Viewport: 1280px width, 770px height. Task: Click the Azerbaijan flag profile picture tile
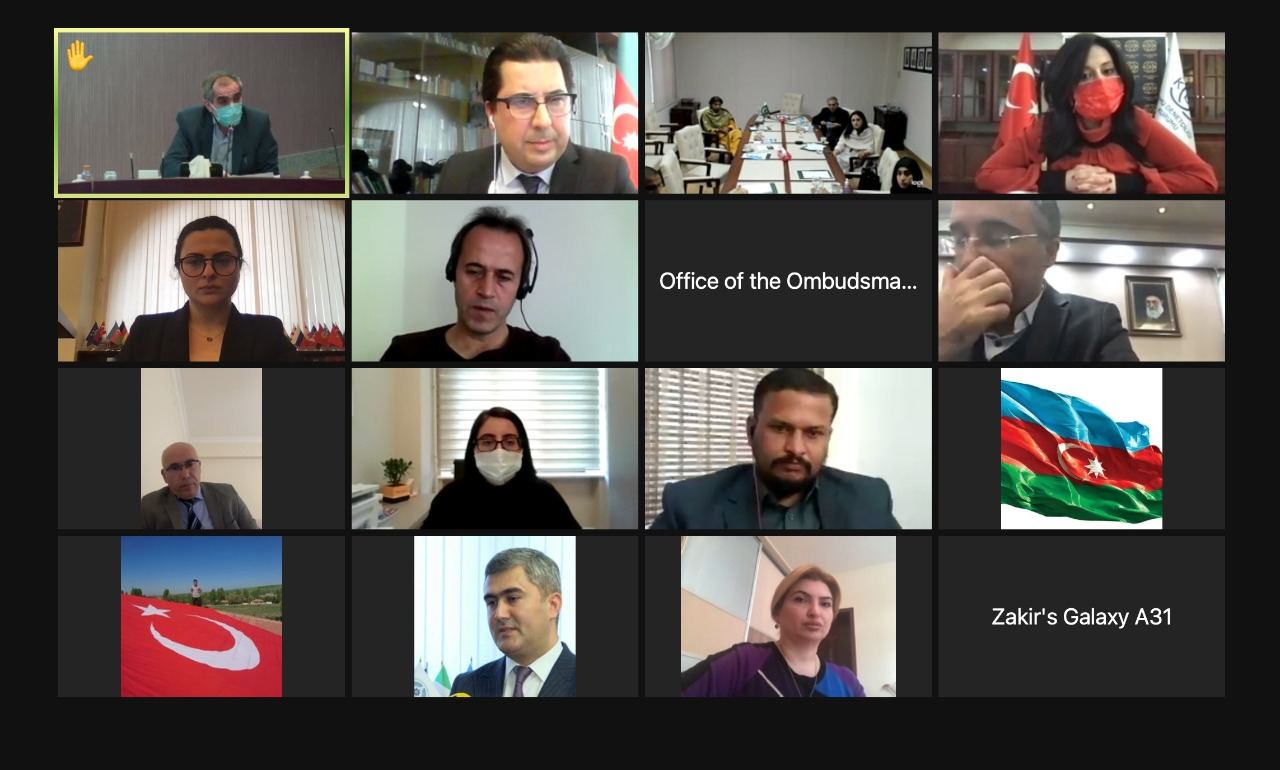(x=1081, y=448)
